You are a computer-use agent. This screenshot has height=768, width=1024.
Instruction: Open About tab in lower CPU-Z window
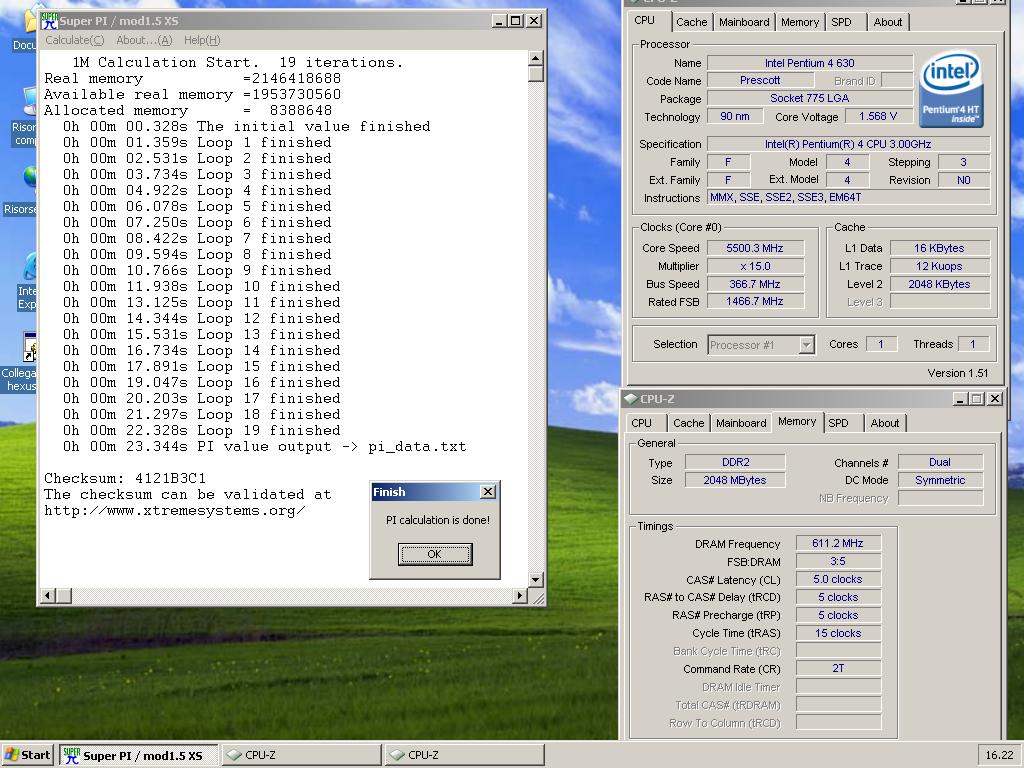884,423
